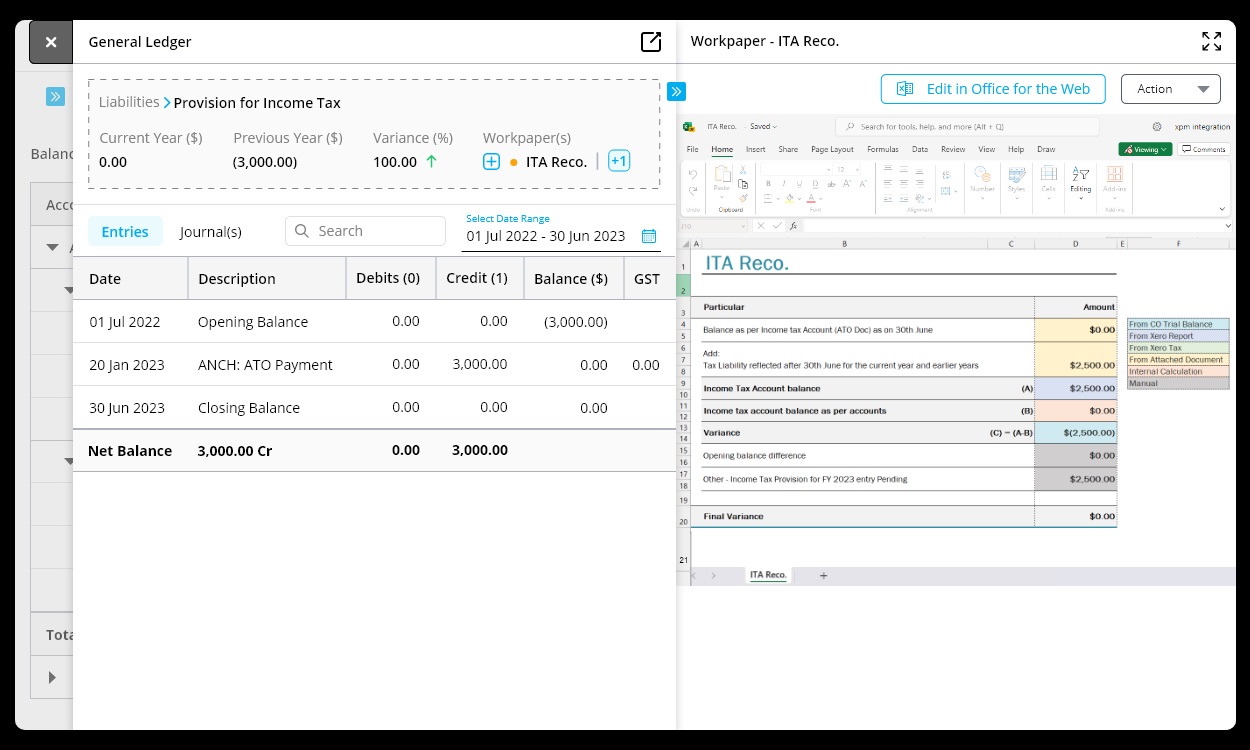The width and height of the screenshot is (1250, 750).
Task: Open the date range calendar picker
Action: 649,236
